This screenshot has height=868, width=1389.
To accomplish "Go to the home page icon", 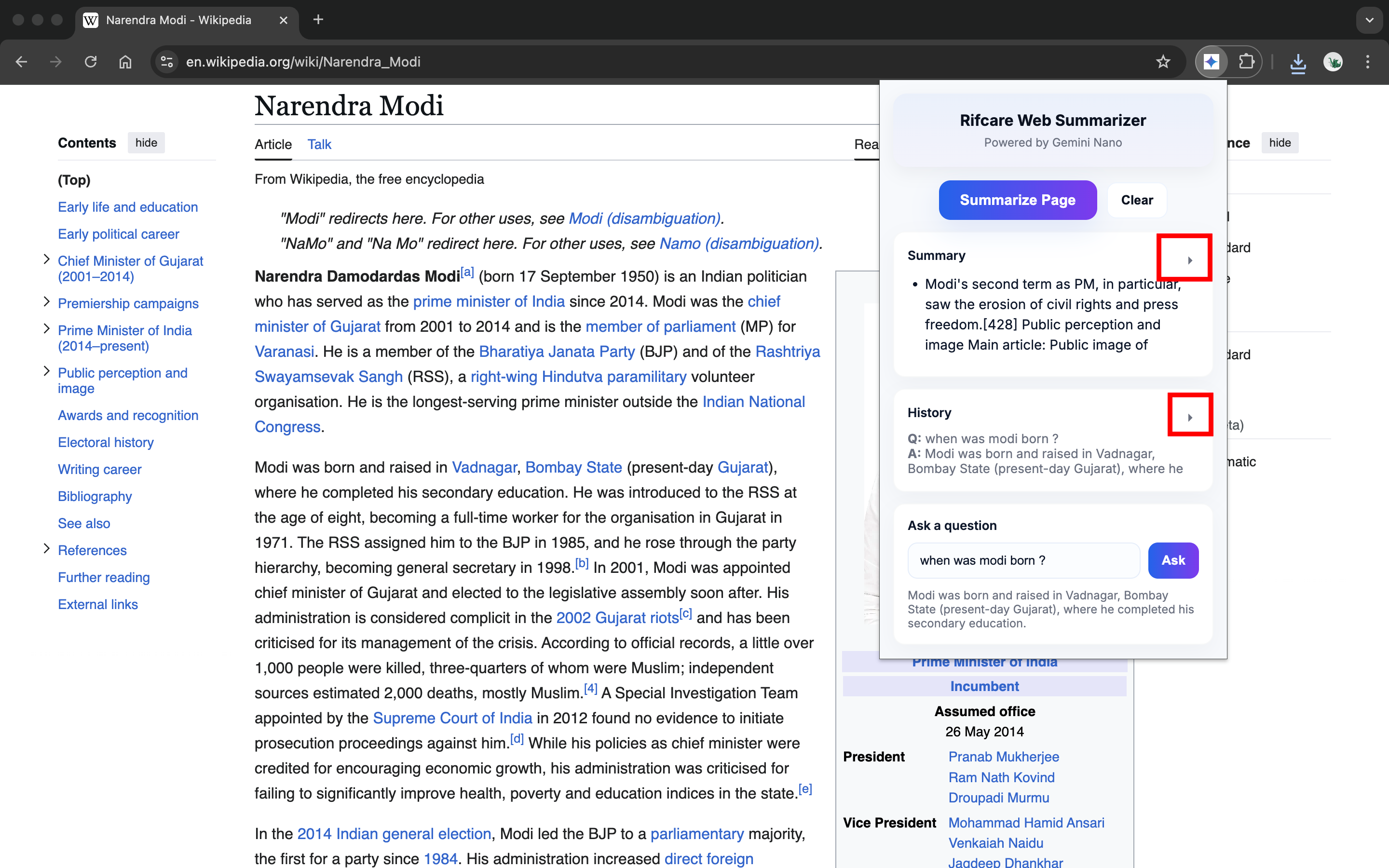I will [125, 61].
